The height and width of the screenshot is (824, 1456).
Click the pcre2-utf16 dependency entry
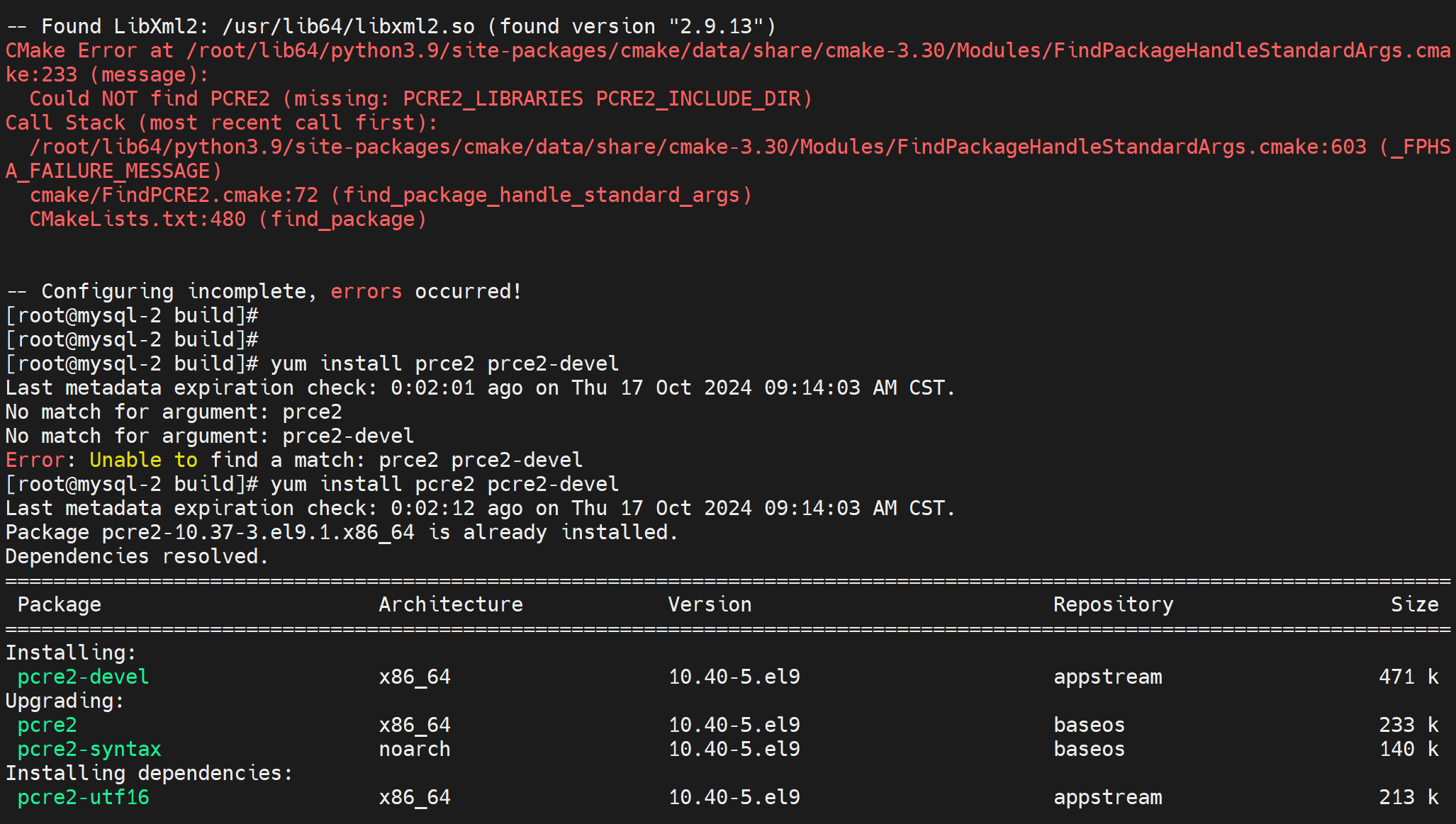83,797
